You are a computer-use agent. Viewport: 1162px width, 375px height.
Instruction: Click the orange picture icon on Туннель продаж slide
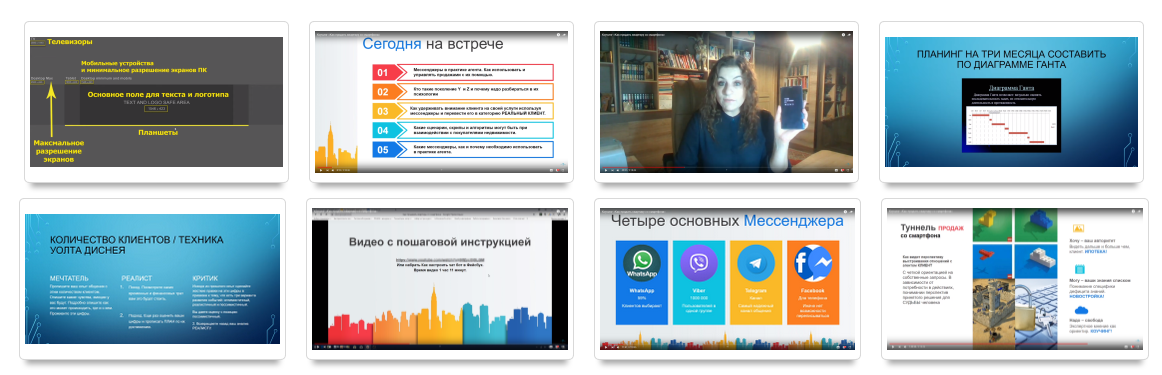[1079, 229]
